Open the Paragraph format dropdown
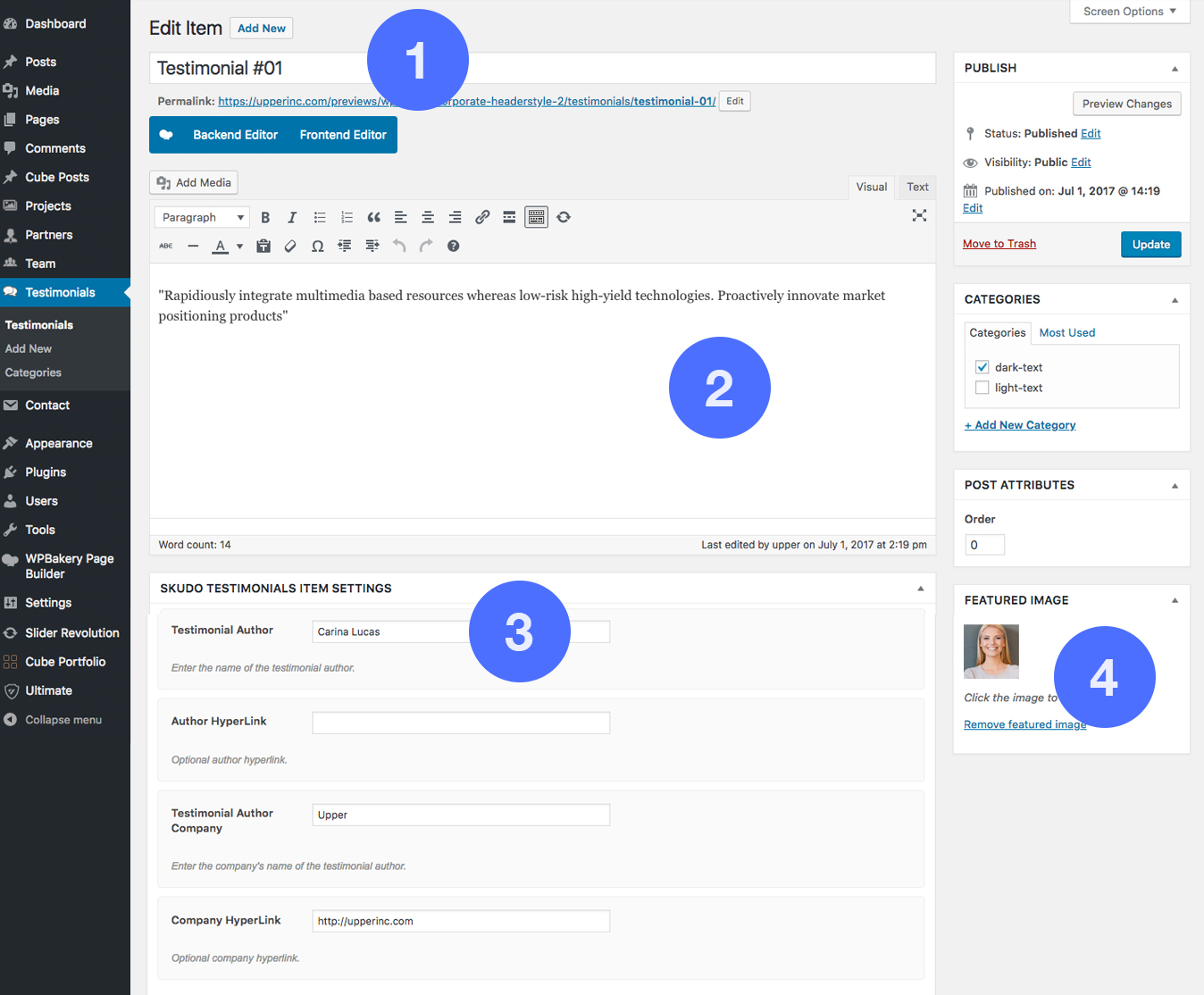The image size is (1204, 995). pos(203,218)
